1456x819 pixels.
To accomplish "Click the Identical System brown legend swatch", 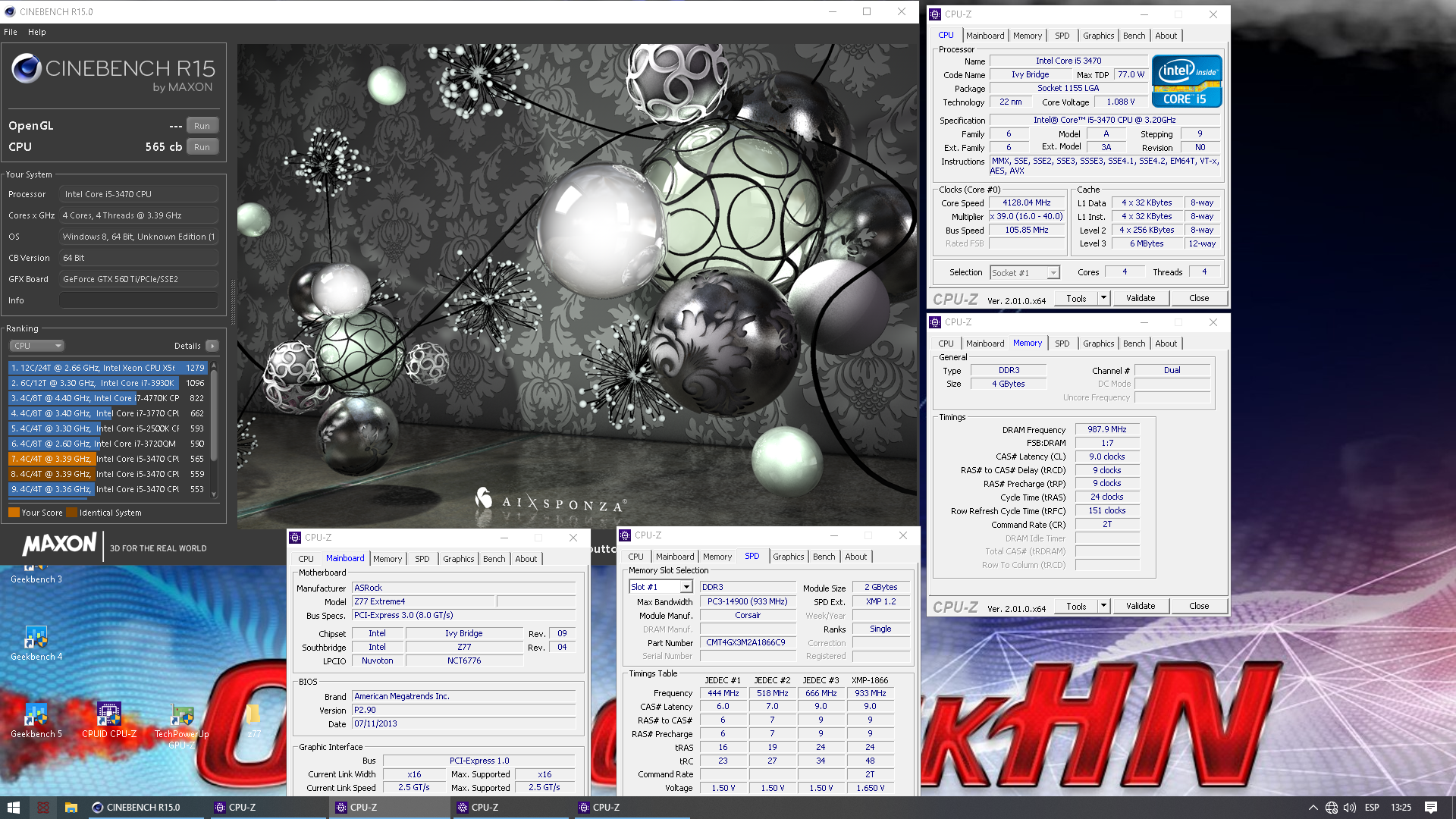I will 71,513.
